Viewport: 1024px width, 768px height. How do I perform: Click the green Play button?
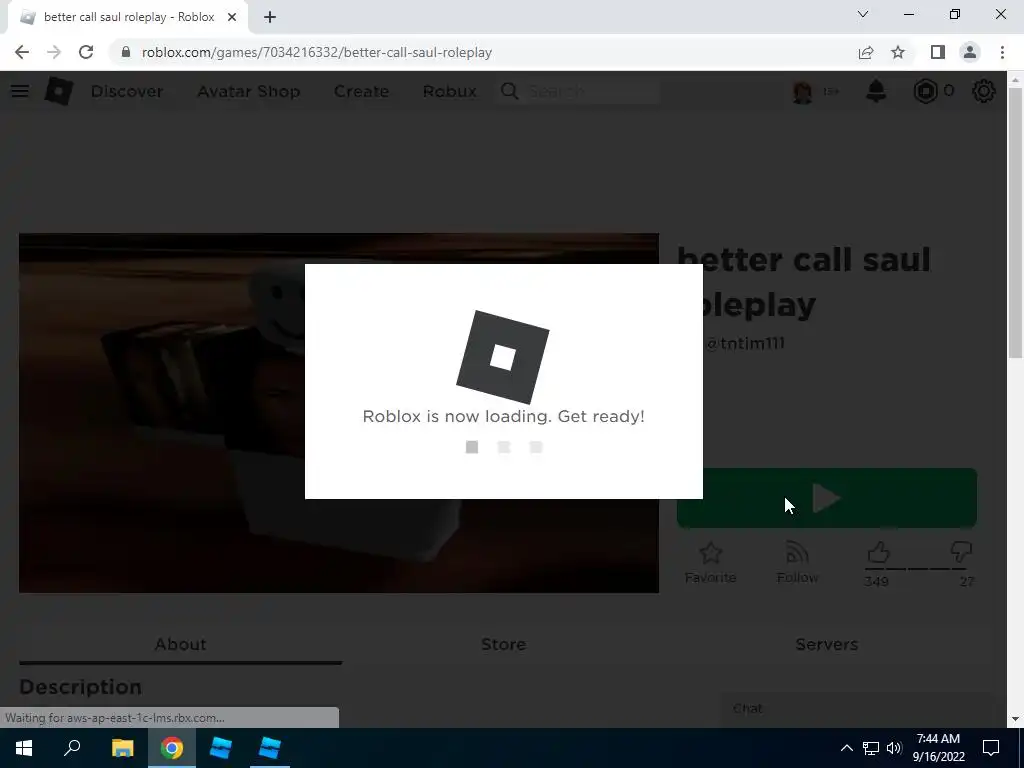point(827,498)
